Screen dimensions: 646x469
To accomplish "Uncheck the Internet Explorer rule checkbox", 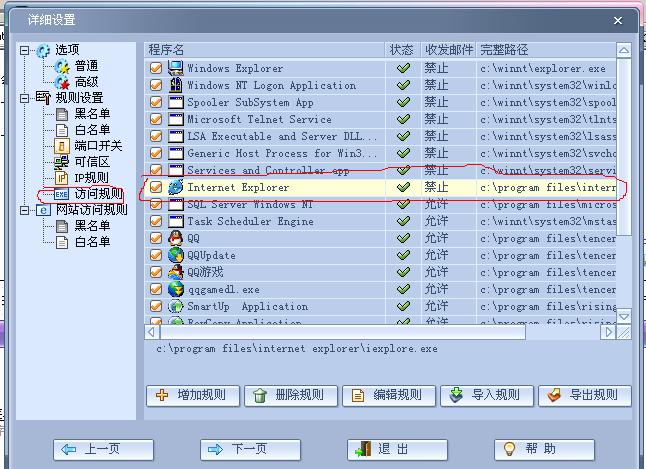I will click(x=156, y=187).
